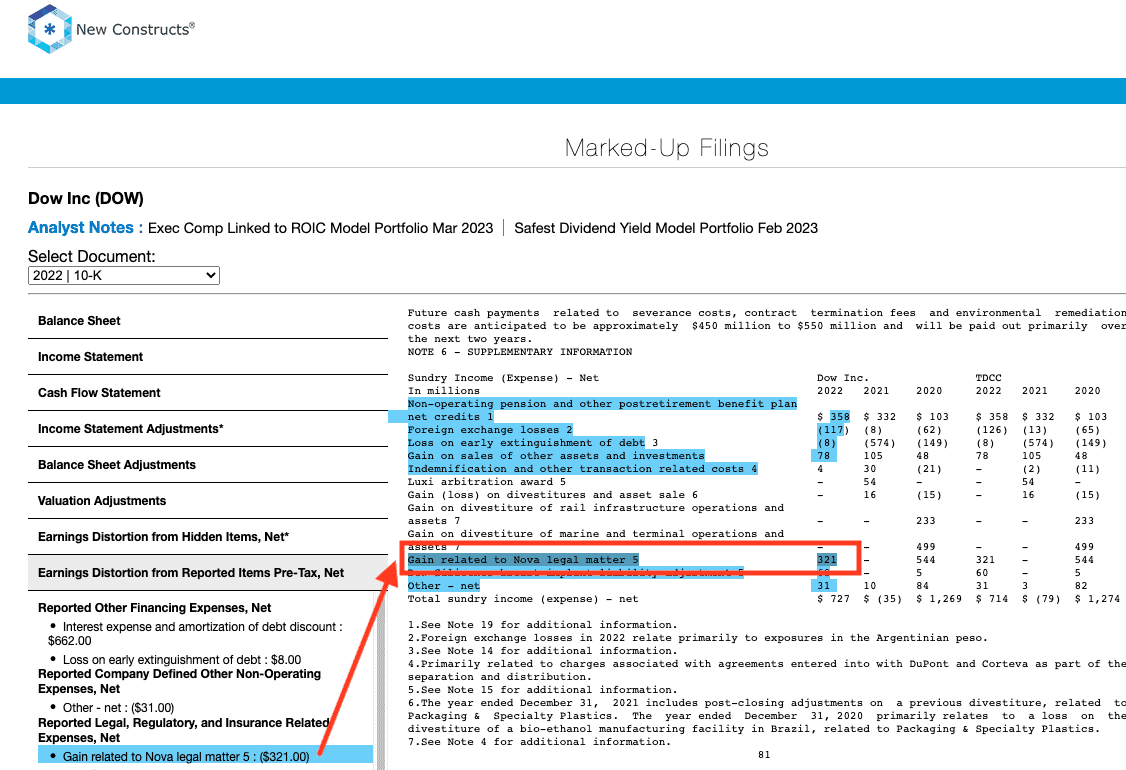
Task: Click the New Constructs hexagon logo
Action: pos(50,29)
